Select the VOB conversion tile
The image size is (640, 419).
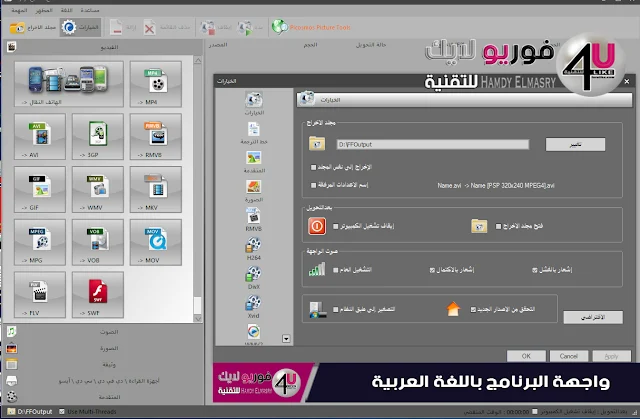point(98,242)
